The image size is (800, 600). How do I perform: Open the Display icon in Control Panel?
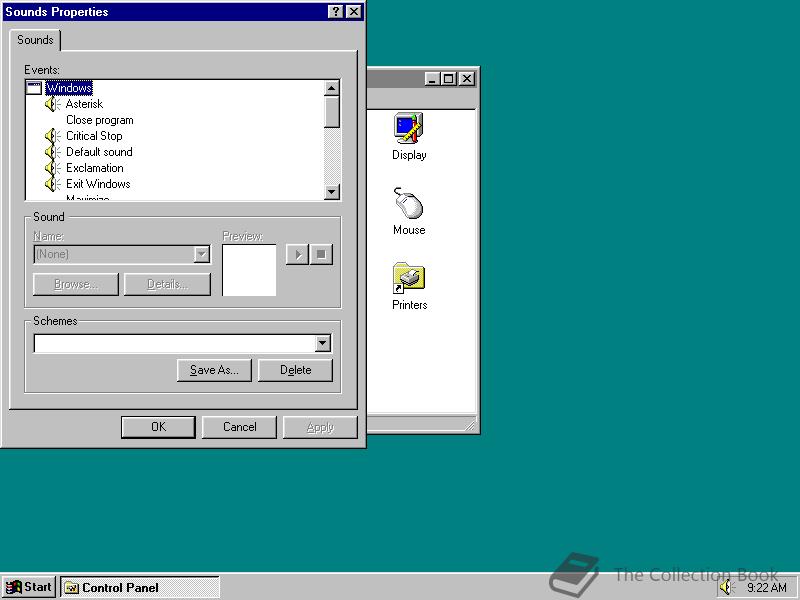409,129
